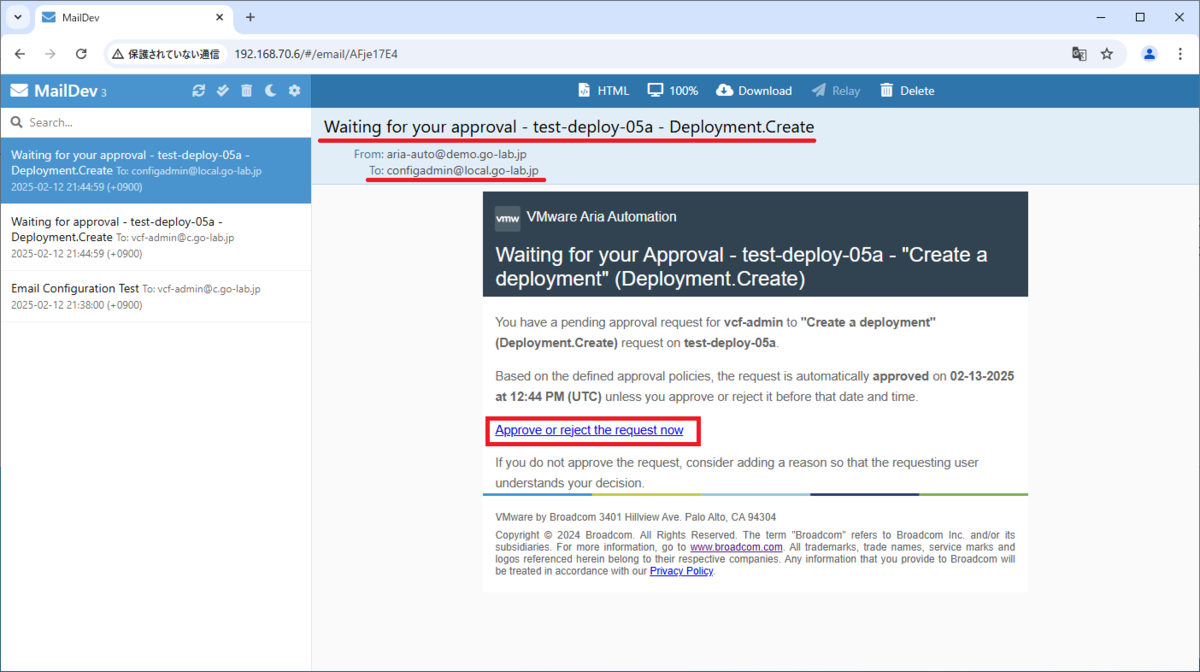The image size is (1200, 672).
Task: Click the not-secure connection warning badge
Action: (165, 54)
